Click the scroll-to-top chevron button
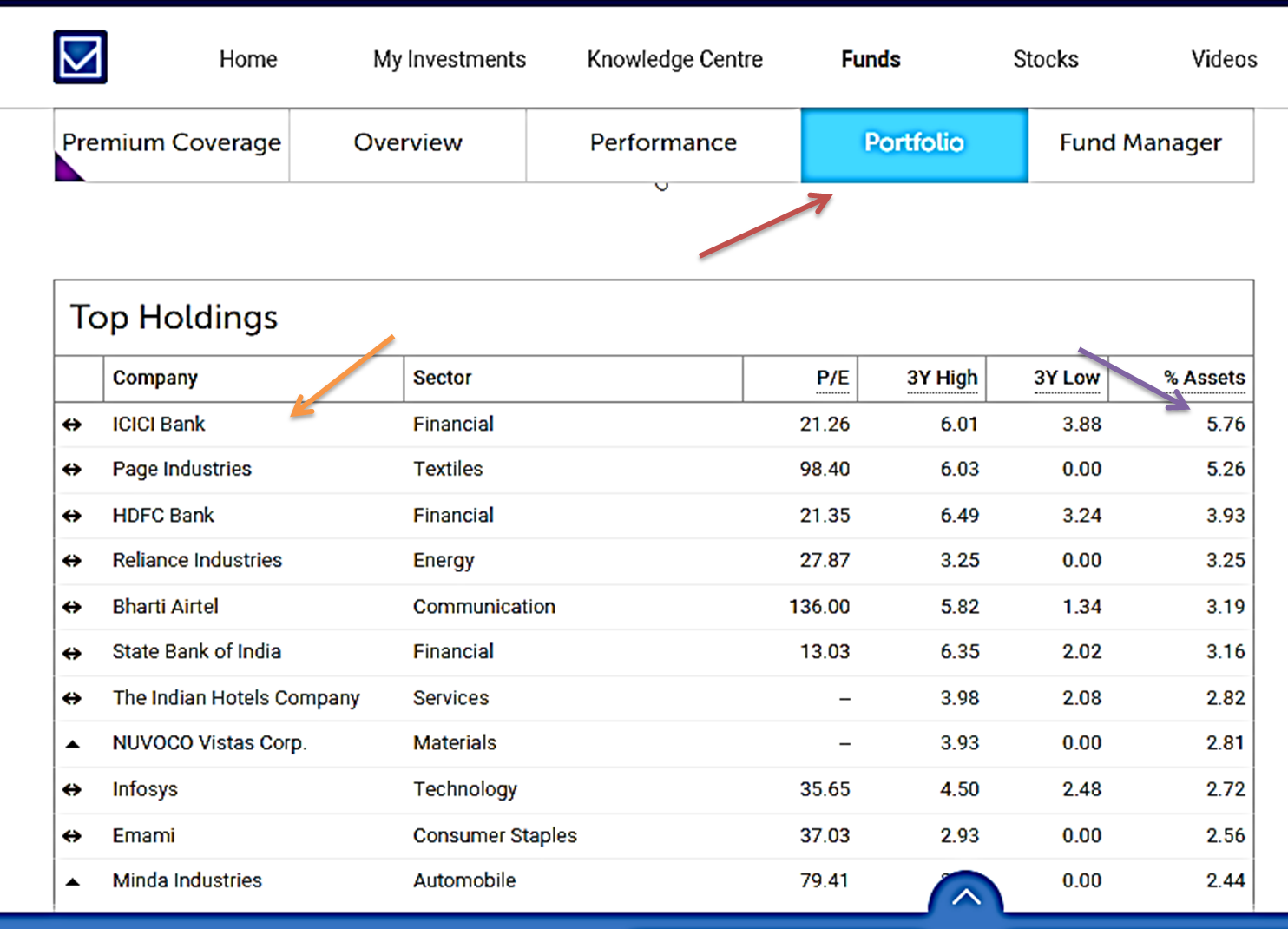This screenshot has height=929, width=1288. tap(965, 897)
